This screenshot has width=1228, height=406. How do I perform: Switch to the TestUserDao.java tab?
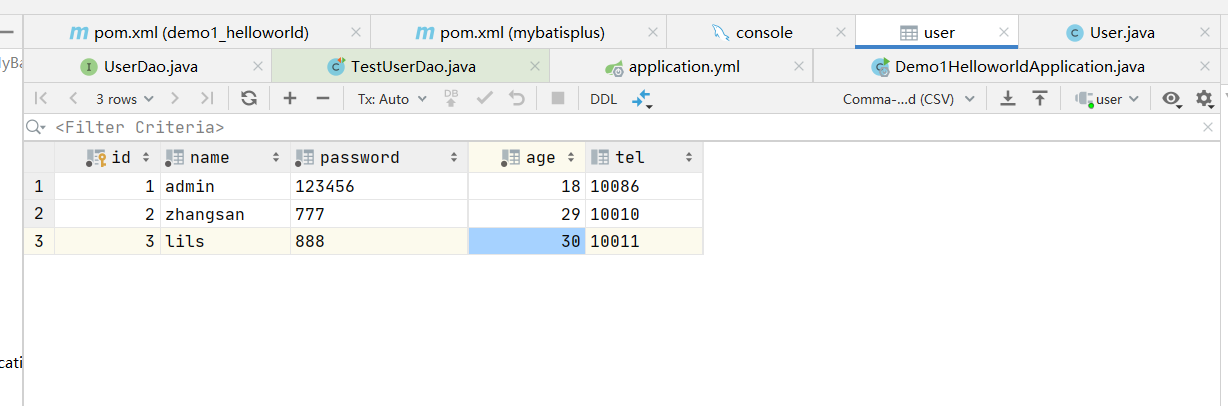(413, 67)
